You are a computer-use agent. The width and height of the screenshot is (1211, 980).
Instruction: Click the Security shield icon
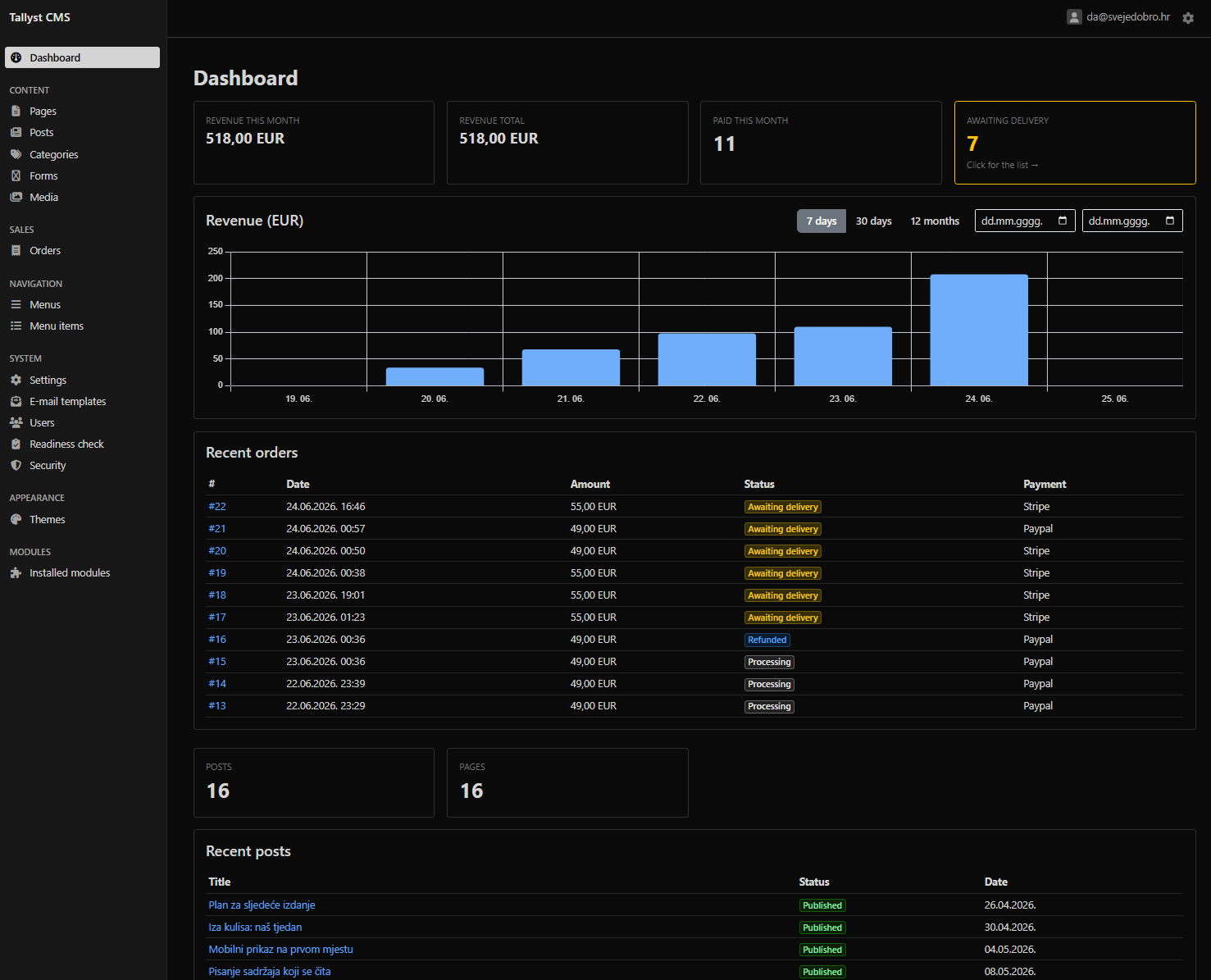pyautogui.click(x=16, y=465)
